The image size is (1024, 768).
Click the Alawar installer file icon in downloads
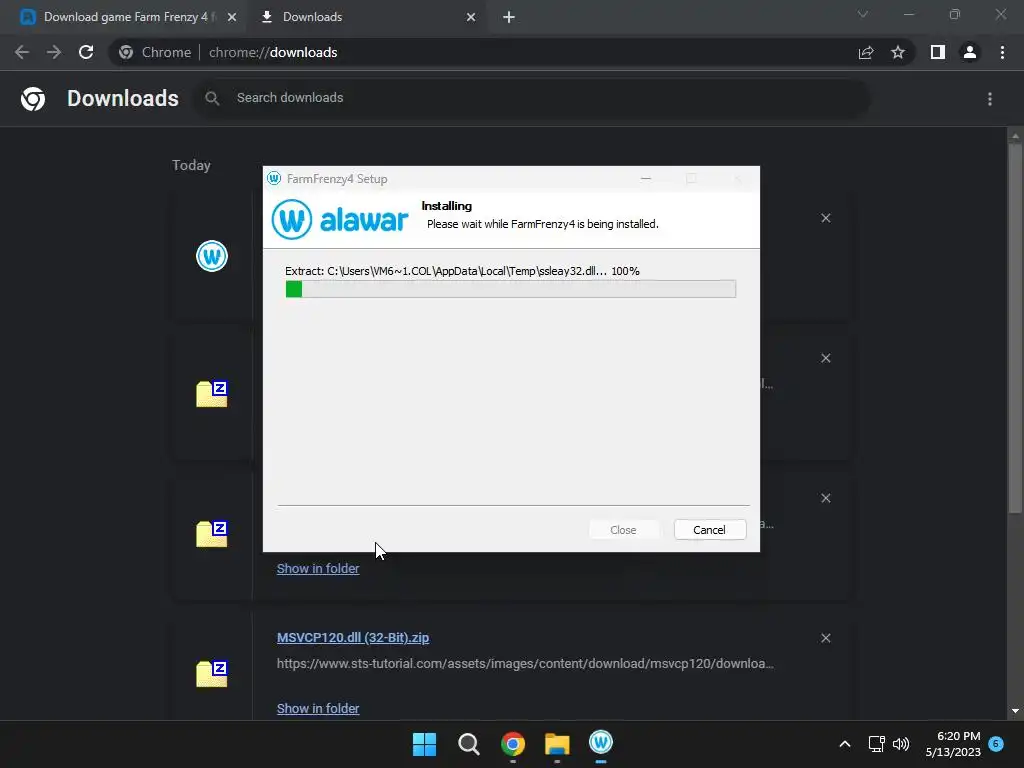click(x=212, y=256)
